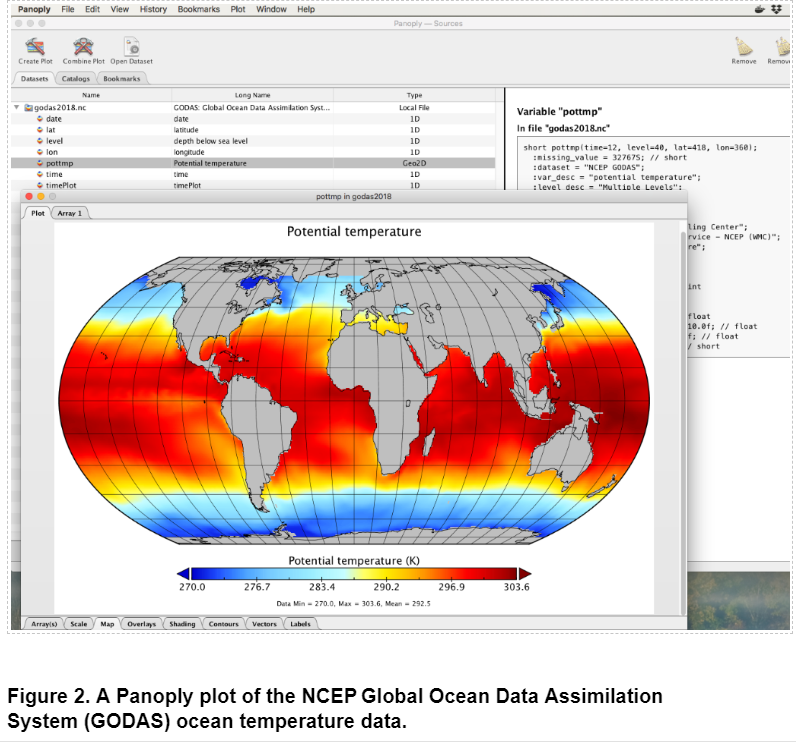This screenshot has width=796, height=745.
Task: Click the world map temperature plot
Action: (x=354, y=400)
